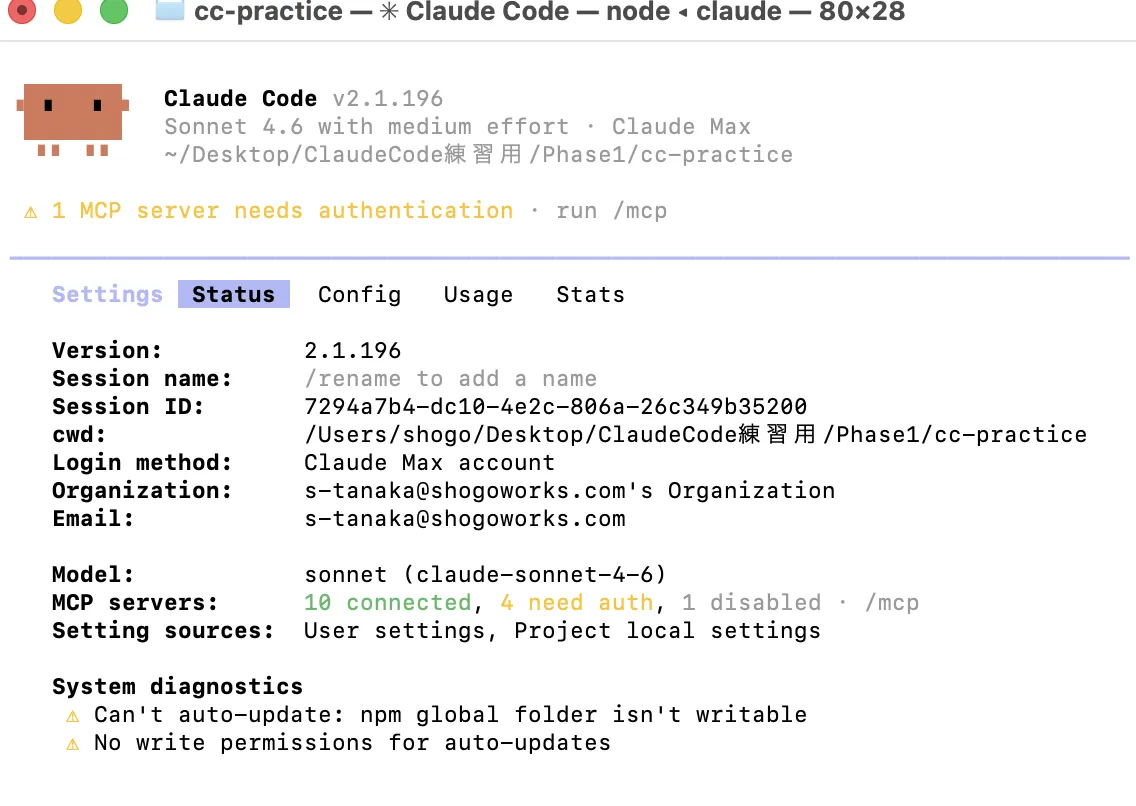Image resolution: width=1136 pixels, height=806 pixels.
Task: Click the folder icon in the title bar
Action: [170, 10]
